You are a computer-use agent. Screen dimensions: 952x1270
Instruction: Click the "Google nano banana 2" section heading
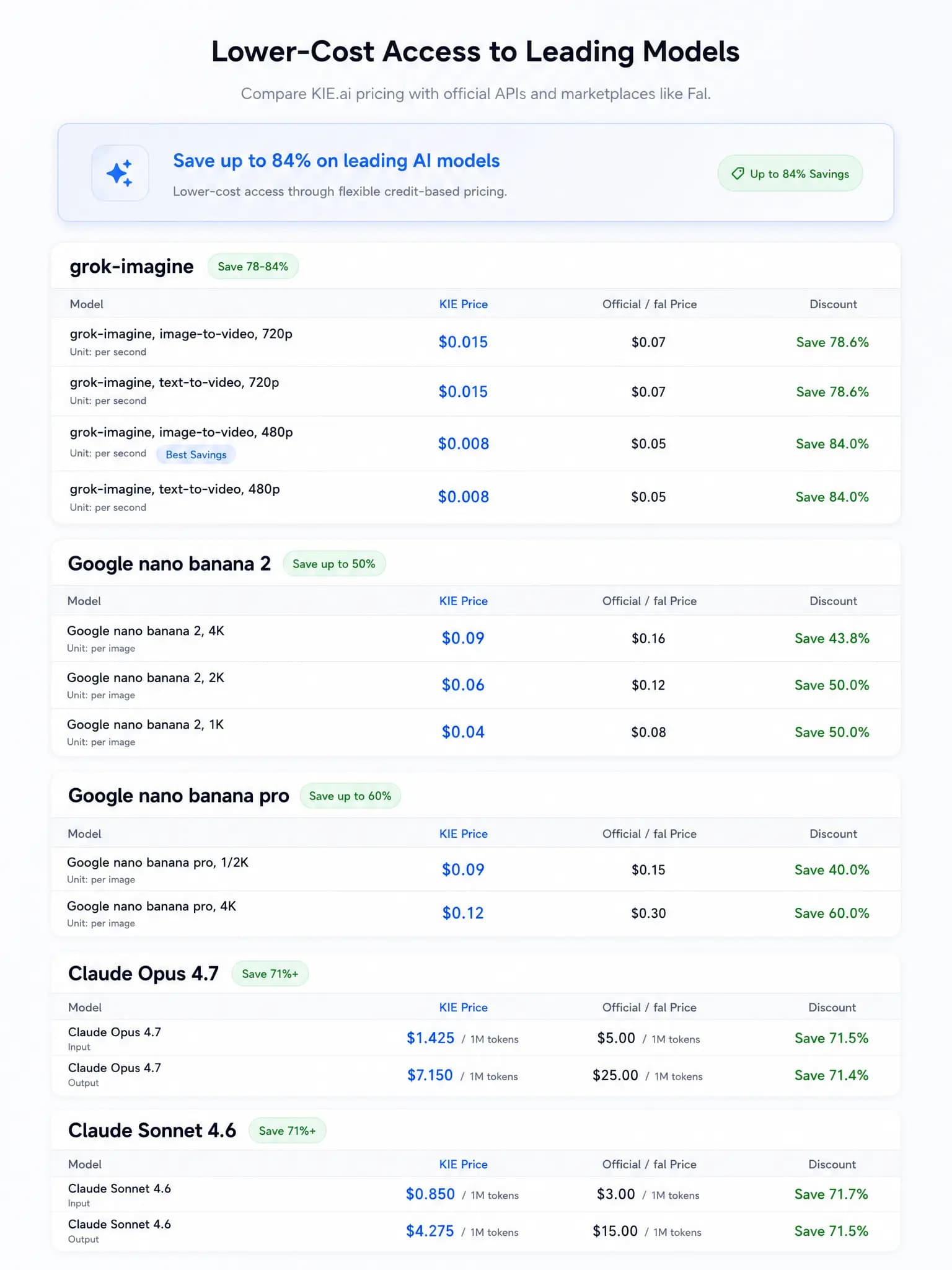169,564
